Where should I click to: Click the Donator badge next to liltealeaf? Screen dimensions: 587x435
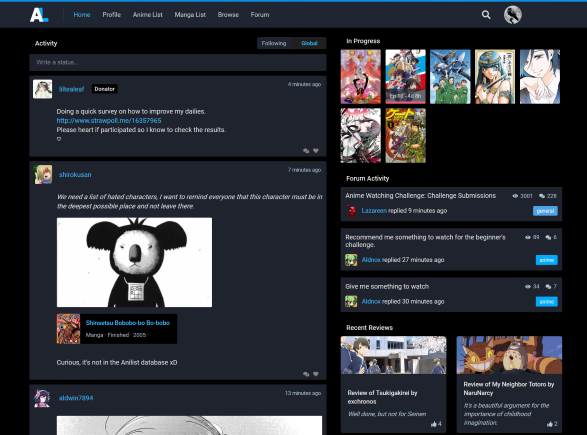(x=104, y=89)
